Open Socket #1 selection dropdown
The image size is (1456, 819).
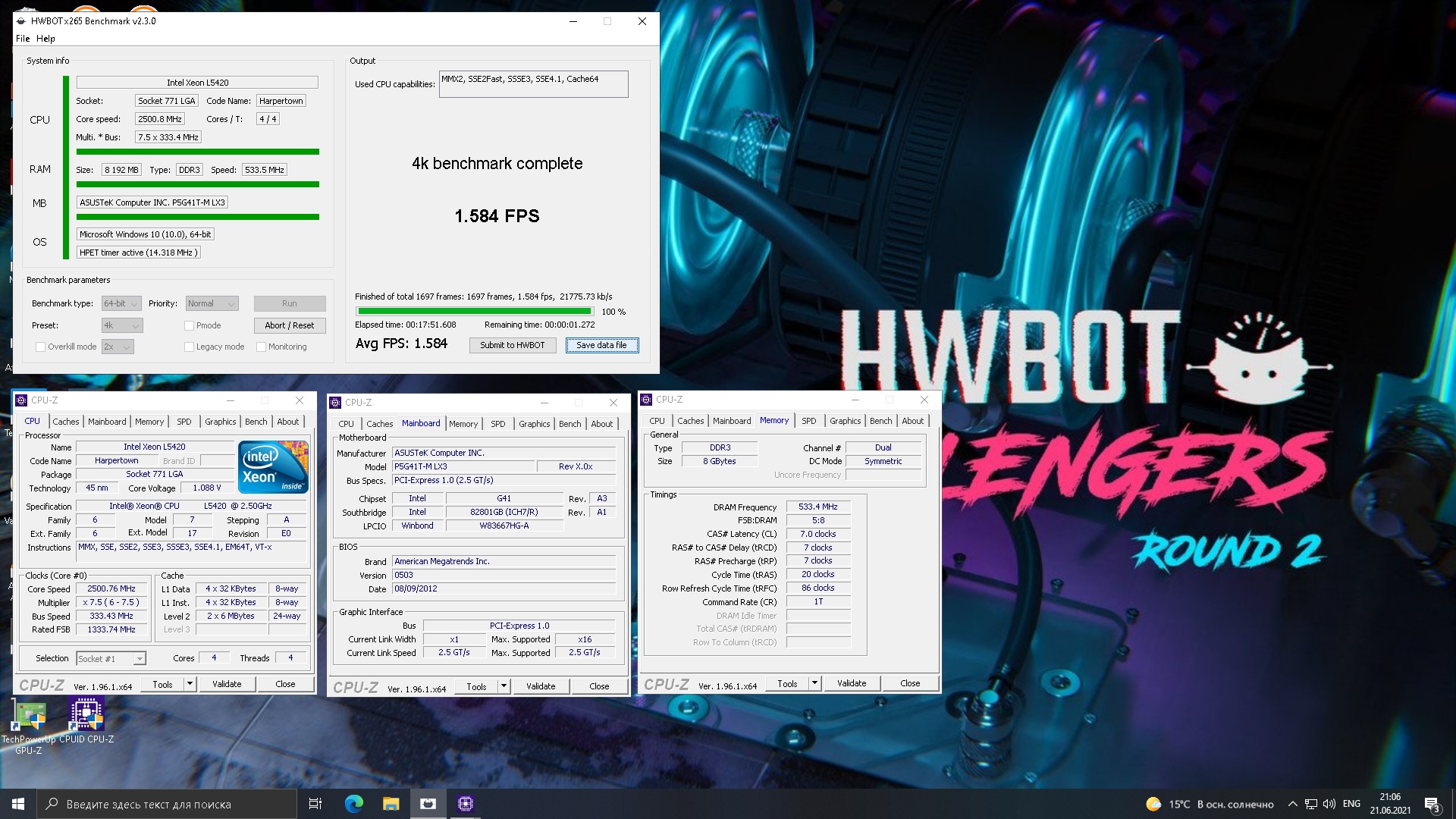tap(111, 658)
